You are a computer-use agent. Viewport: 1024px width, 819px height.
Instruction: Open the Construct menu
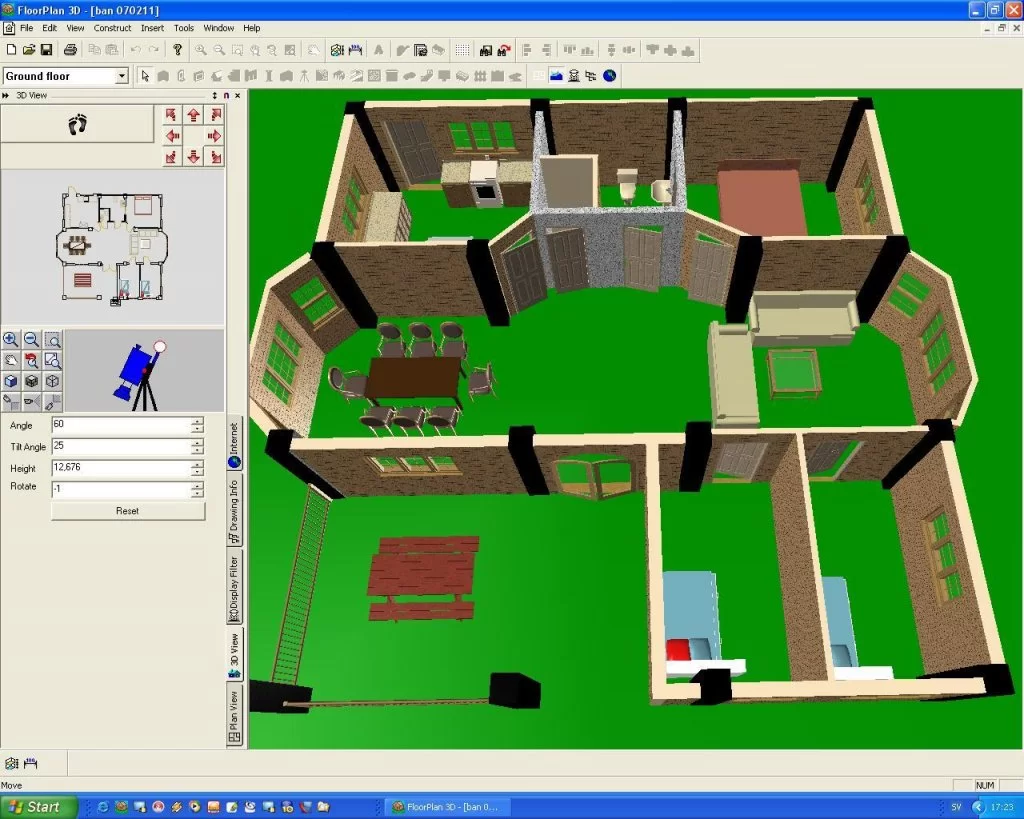pyautogui.click(x=112, y=28)
